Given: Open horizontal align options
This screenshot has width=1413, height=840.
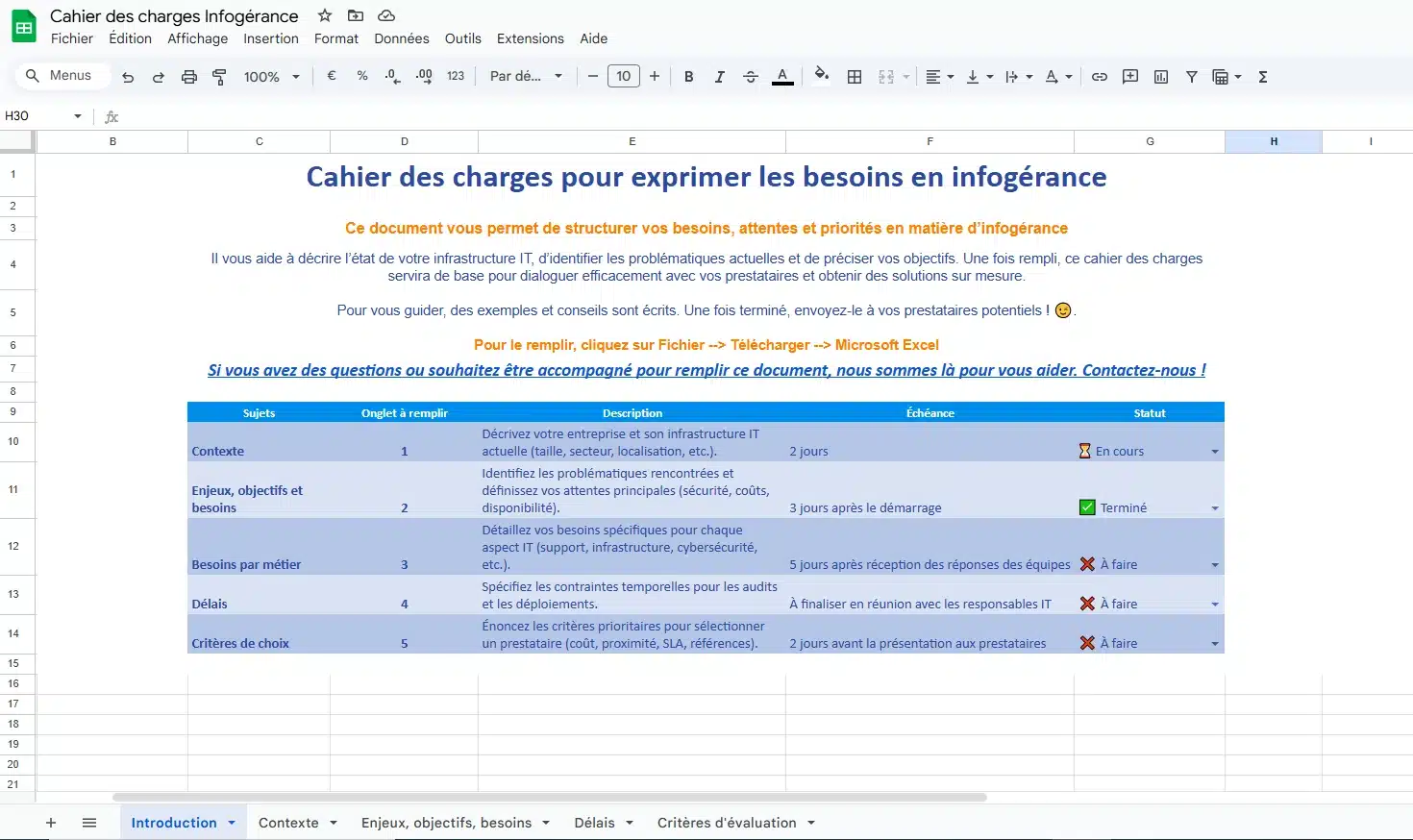Looking at the screenshot, I should tap(939, 77).
